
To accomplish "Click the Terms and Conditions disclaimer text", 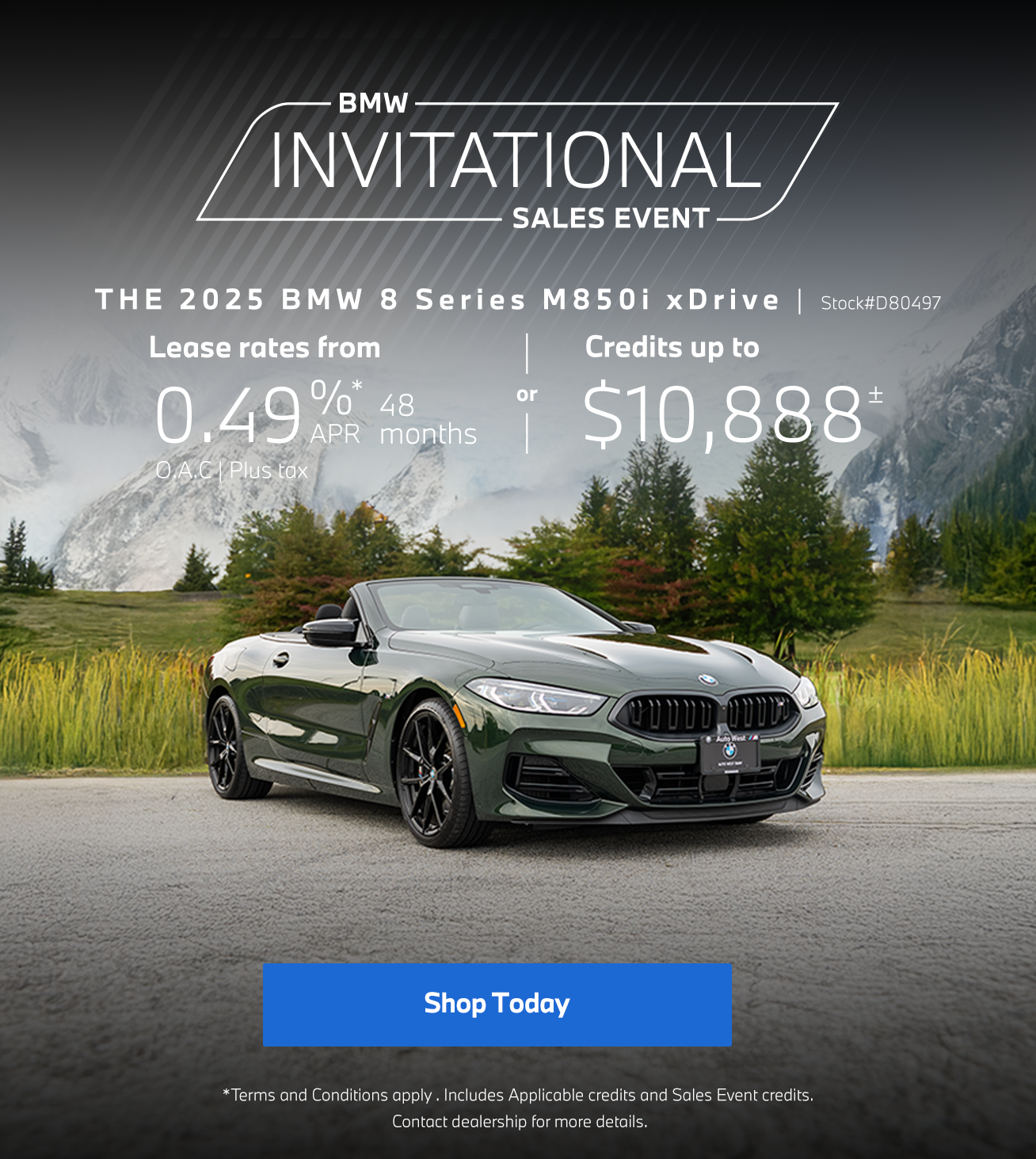I will 518,1095.
